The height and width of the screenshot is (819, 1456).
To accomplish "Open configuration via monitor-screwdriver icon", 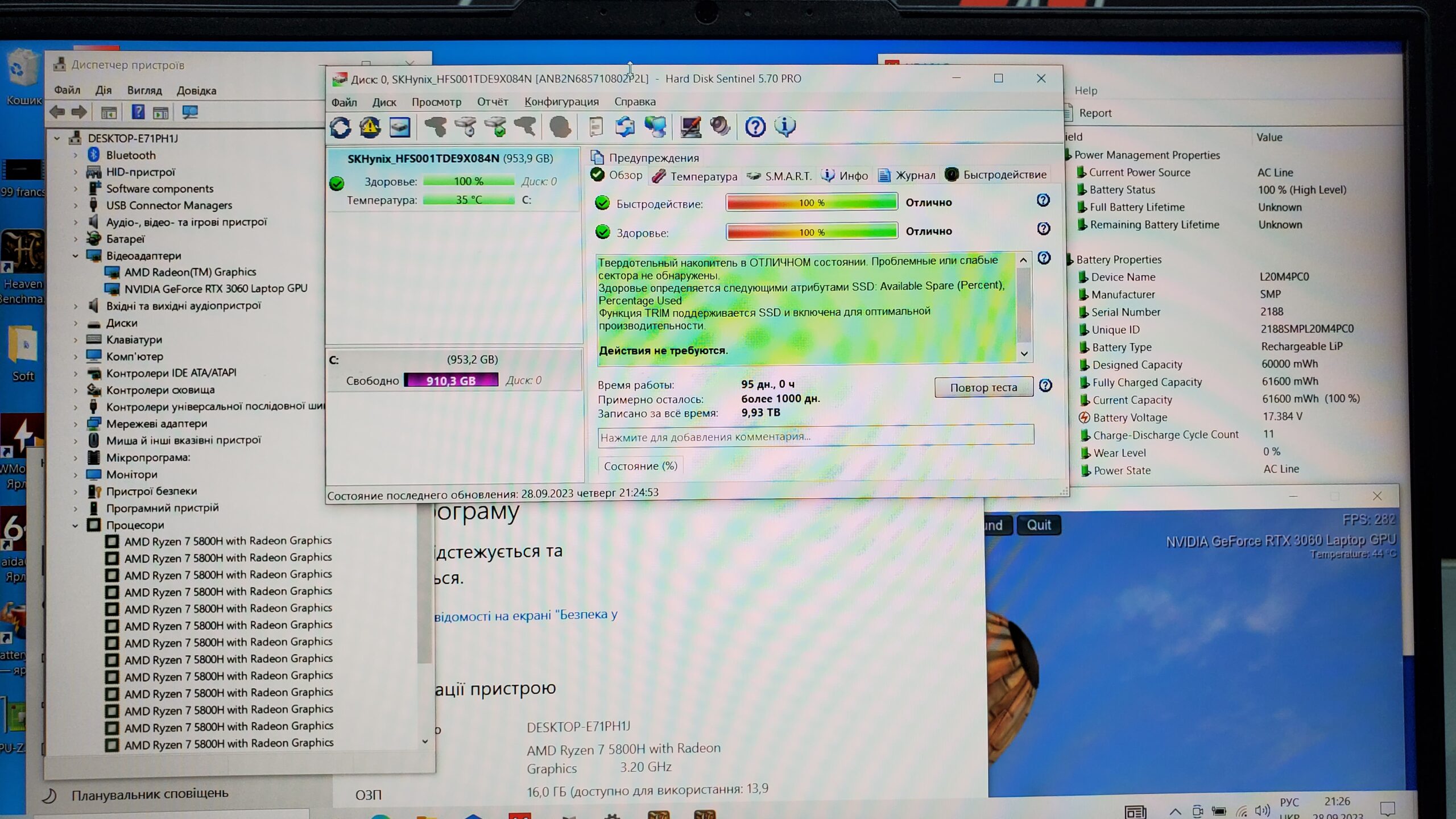I will (x=690, y=127).
